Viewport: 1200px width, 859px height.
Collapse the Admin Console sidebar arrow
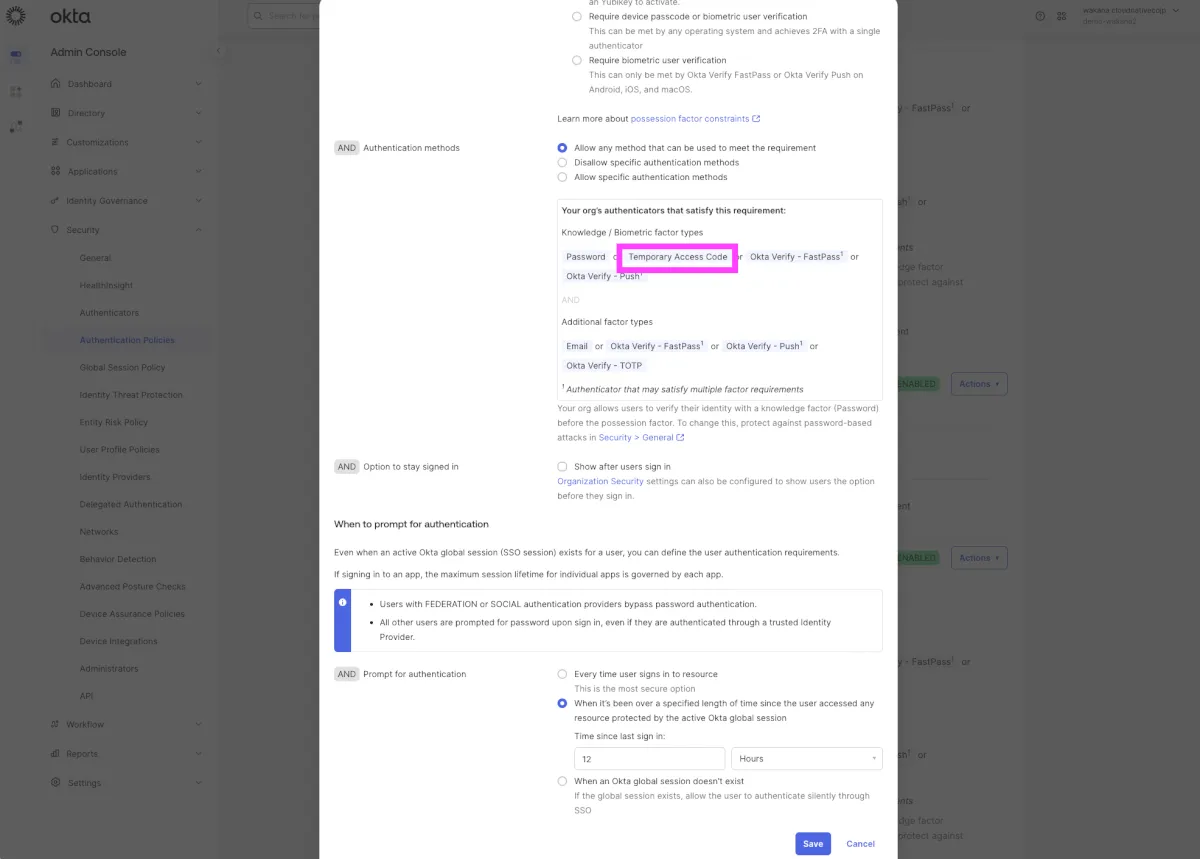[x=218, y=52]
